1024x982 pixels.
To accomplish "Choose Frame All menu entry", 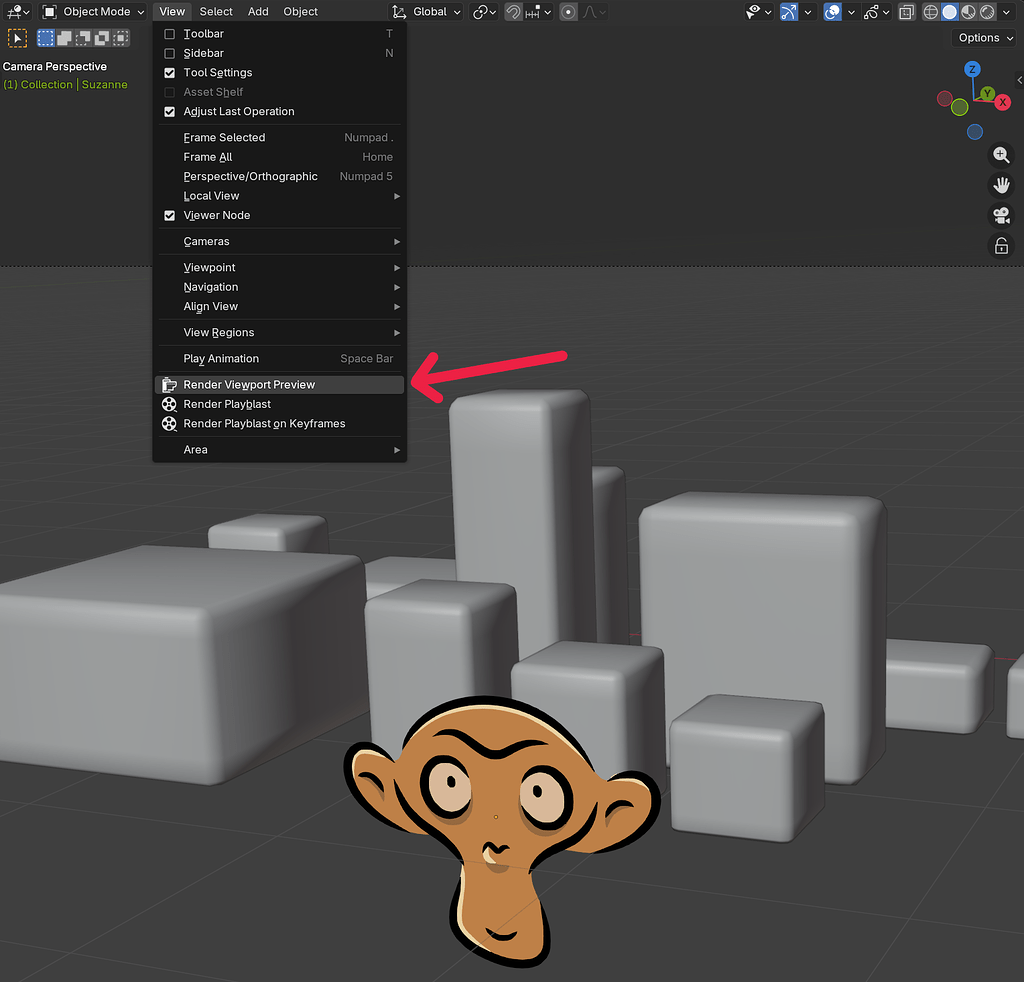I will pyautogui.click(x=280, y=157).
